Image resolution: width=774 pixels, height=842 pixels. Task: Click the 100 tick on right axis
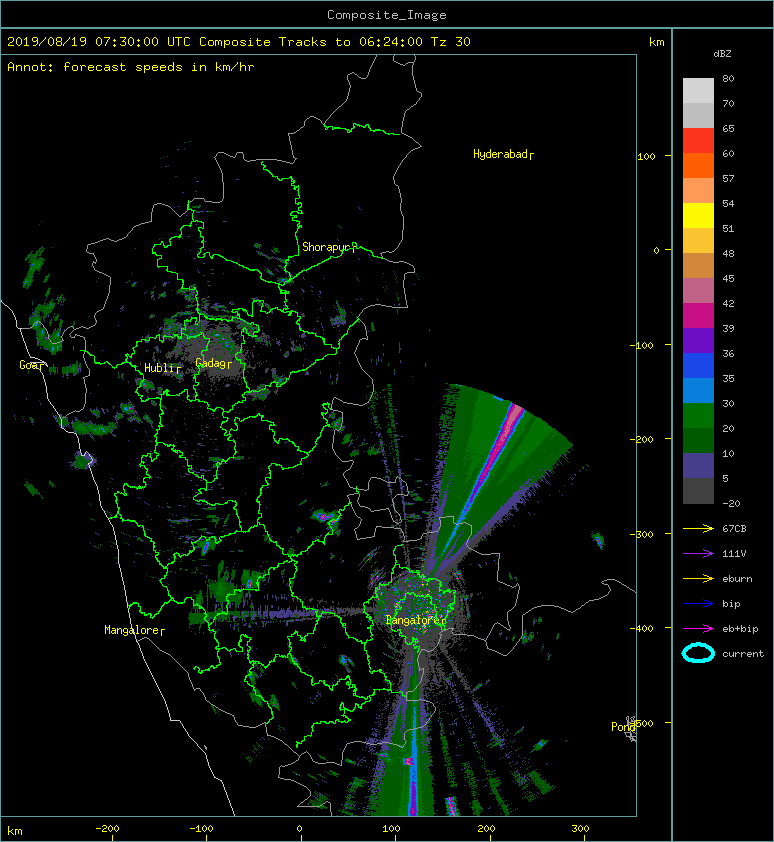[646, 156]
